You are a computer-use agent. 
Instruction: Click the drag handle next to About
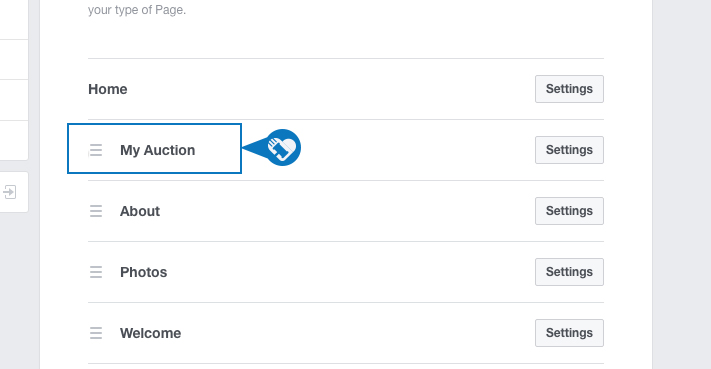click(x=96, y=211)
